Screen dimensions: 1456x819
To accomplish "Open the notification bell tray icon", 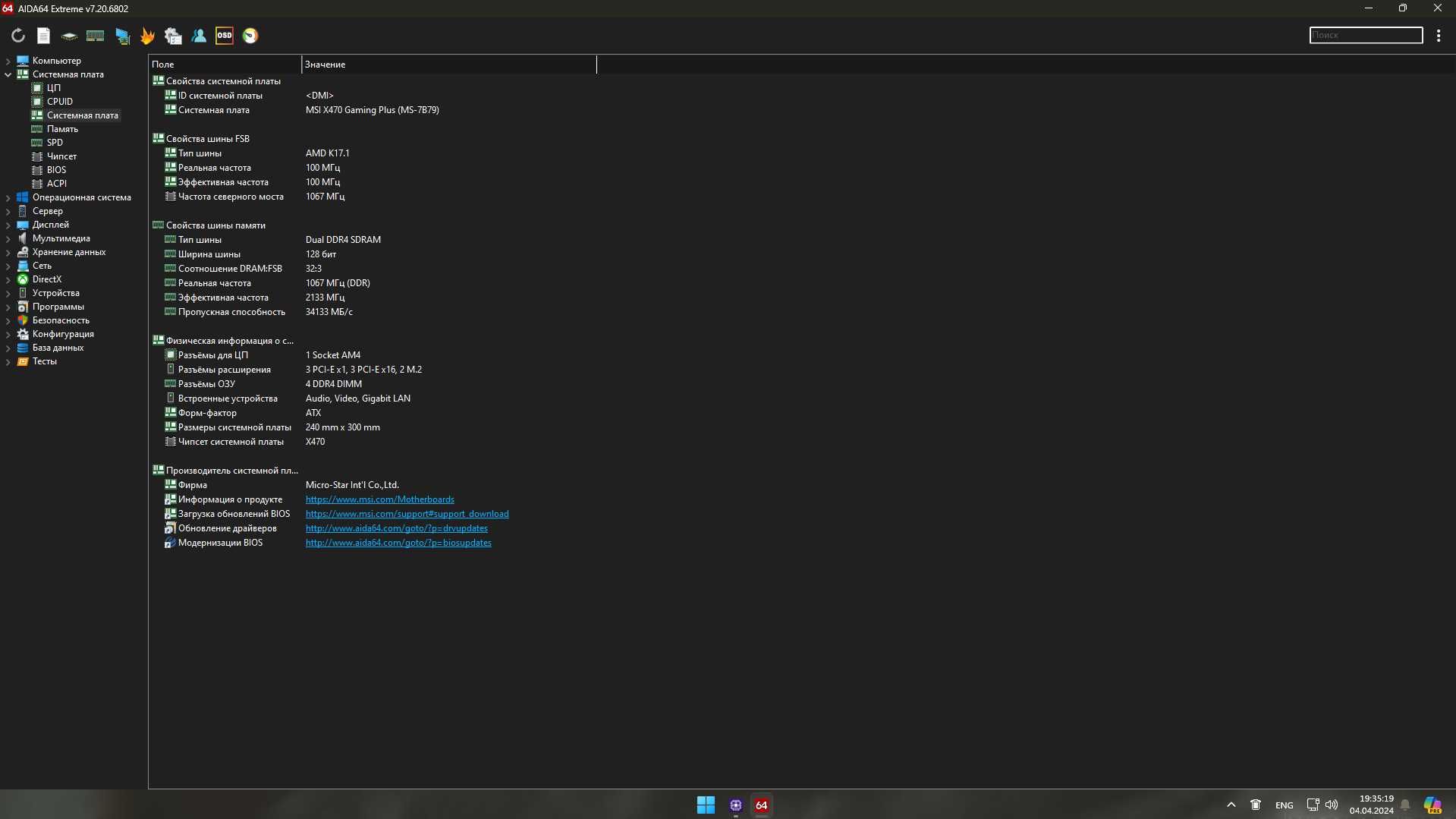I will point(1405,805).
